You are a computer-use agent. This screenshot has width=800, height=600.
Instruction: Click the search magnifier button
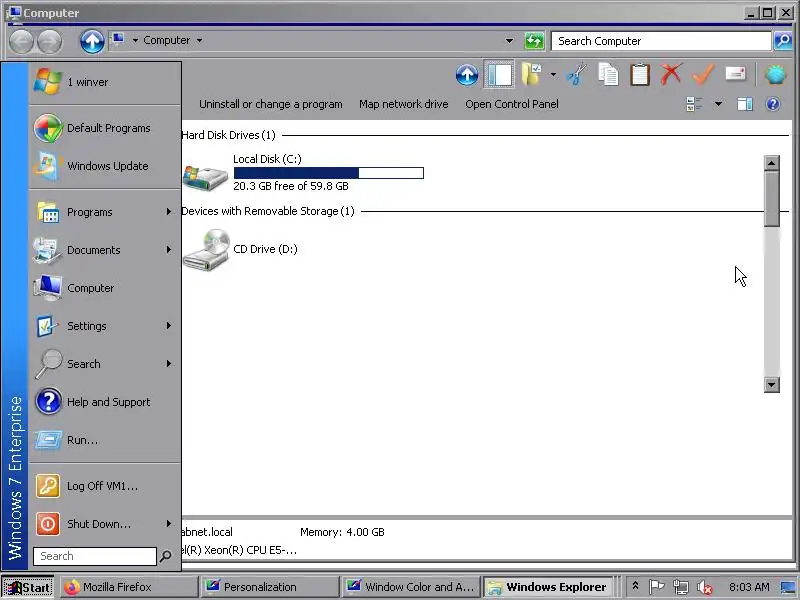783,41
